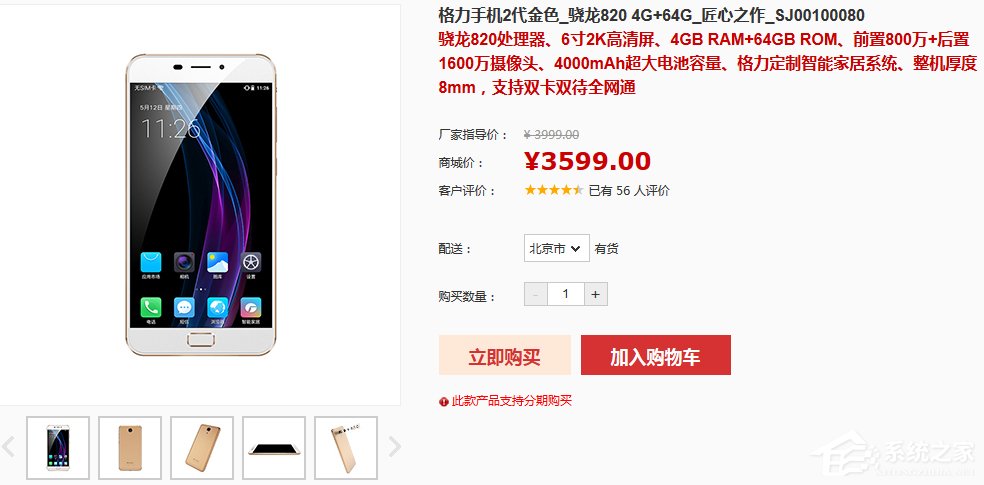Decrease purchase quantity with minus button
984x485 pixels.
tap(535, 294)
